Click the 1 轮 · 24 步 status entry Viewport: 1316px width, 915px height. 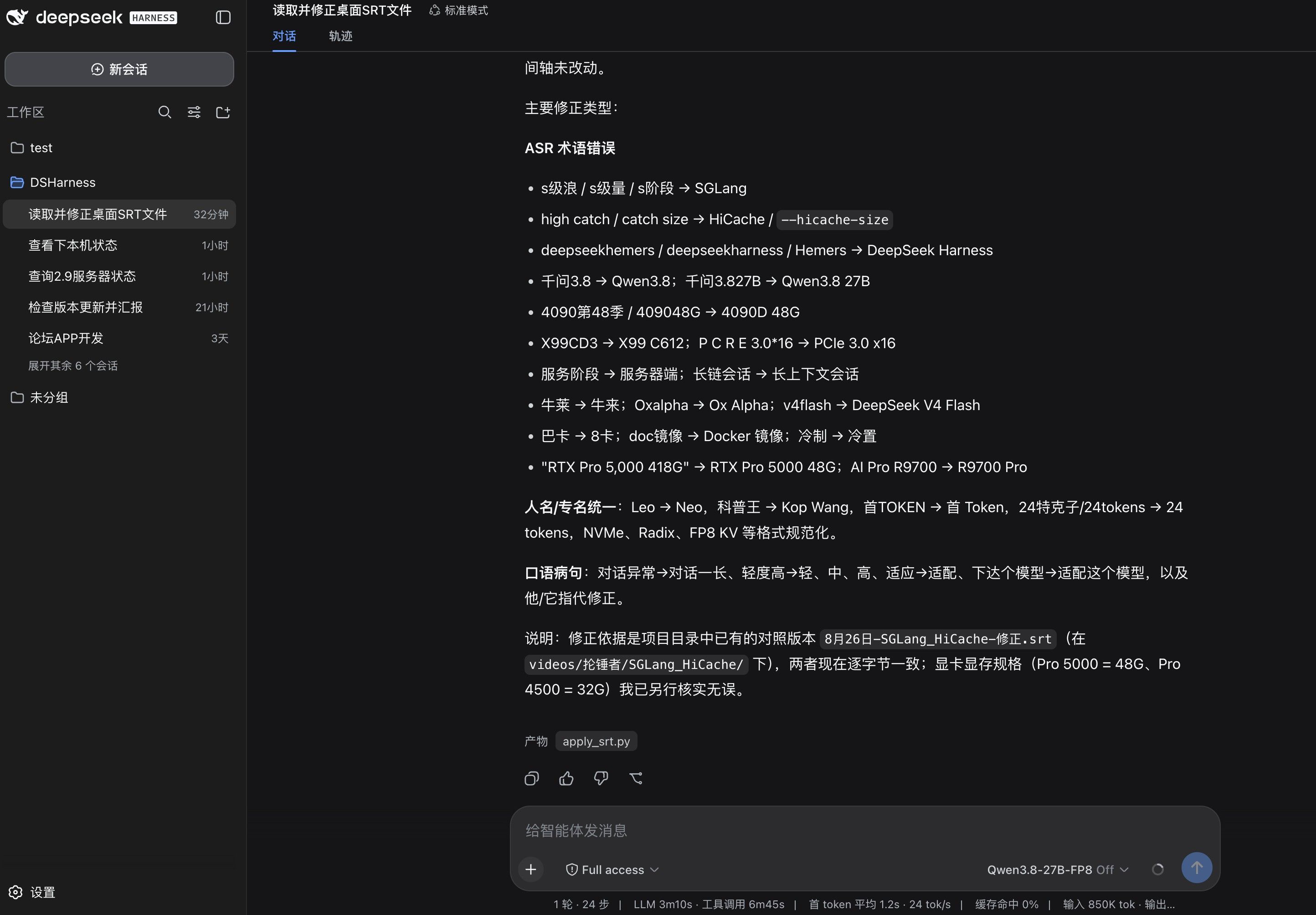581,904
